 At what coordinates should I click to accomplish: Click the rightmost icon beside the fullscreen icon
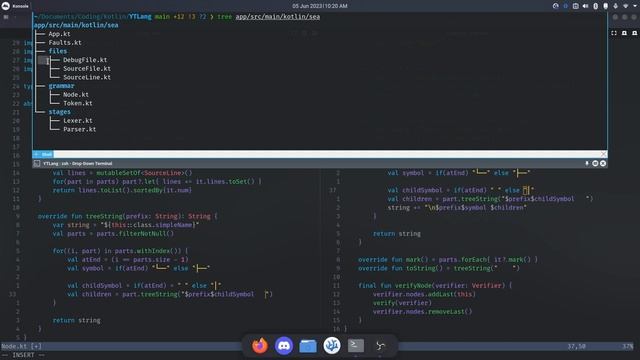pyautogui.click(x=634, y=33)
